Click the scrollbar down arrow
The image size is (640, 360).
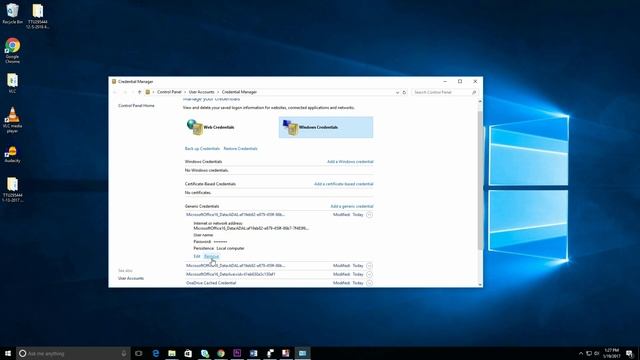click(x=480, y=284)
